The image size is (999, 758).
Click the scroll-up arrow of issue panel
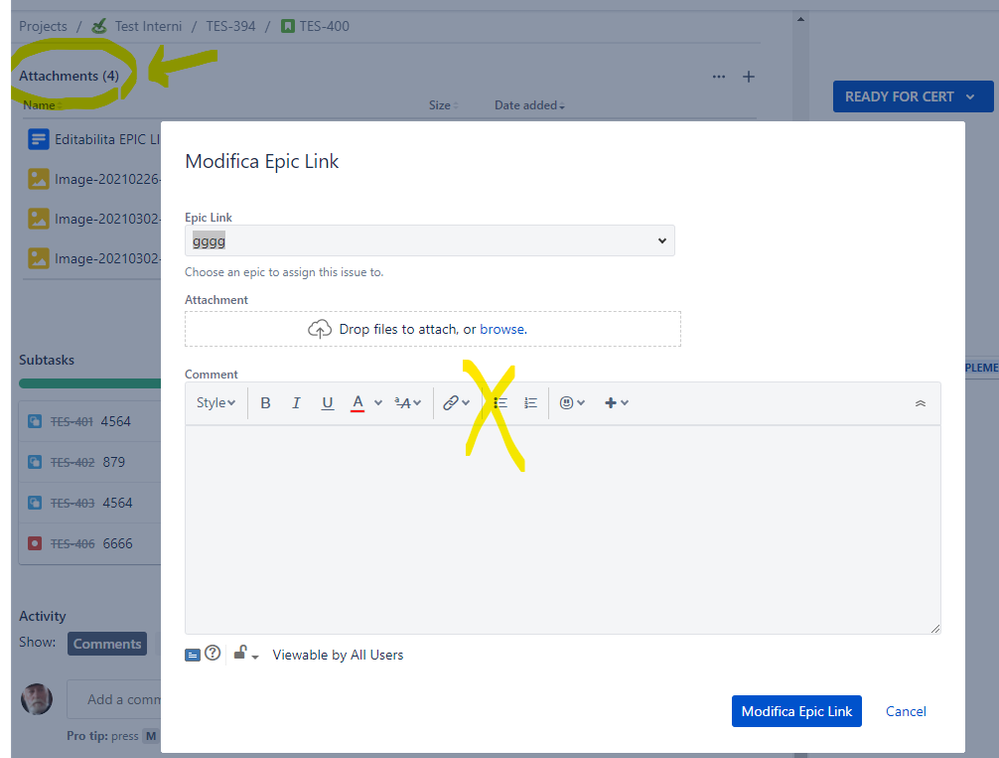pyautogui.click(x=801, y=19)
